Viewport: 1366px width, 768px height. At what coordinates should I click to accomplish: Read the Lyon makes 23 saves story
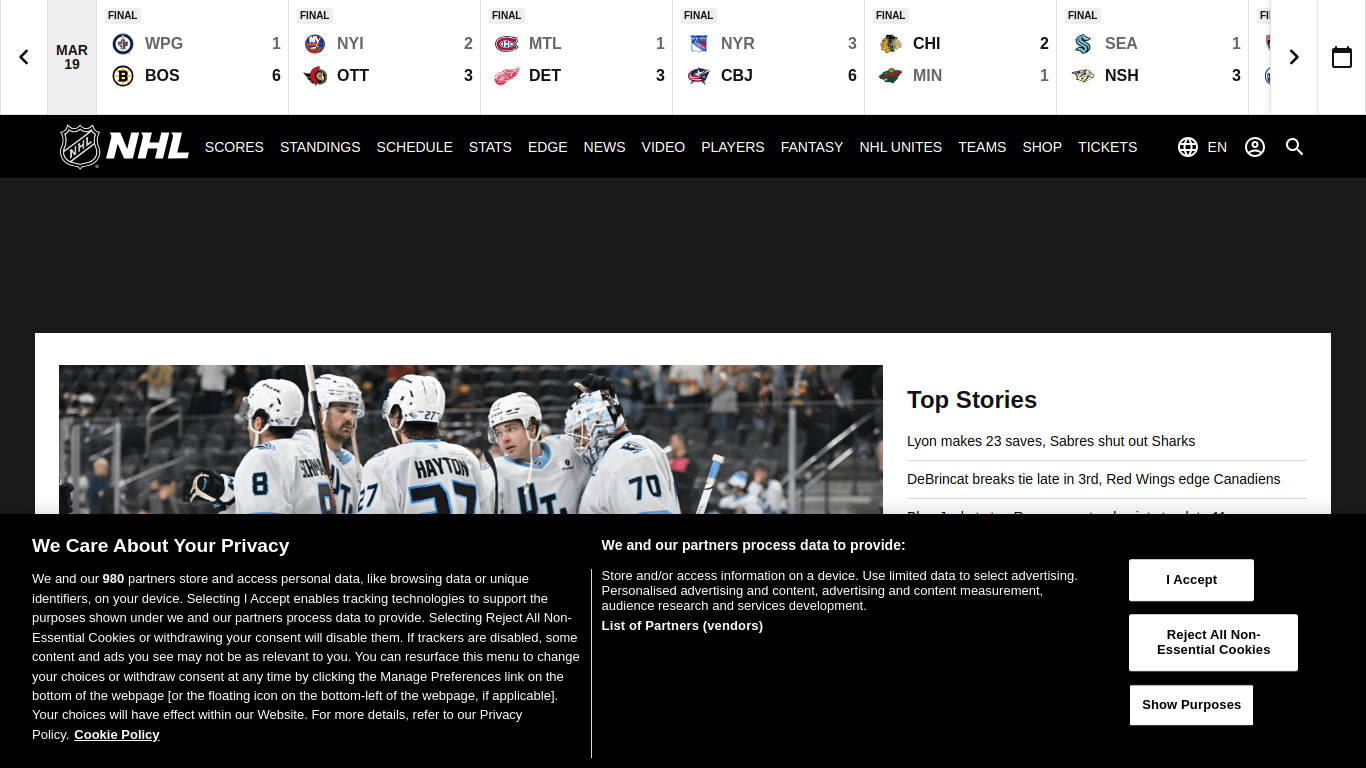click(x=1051, y=441)
